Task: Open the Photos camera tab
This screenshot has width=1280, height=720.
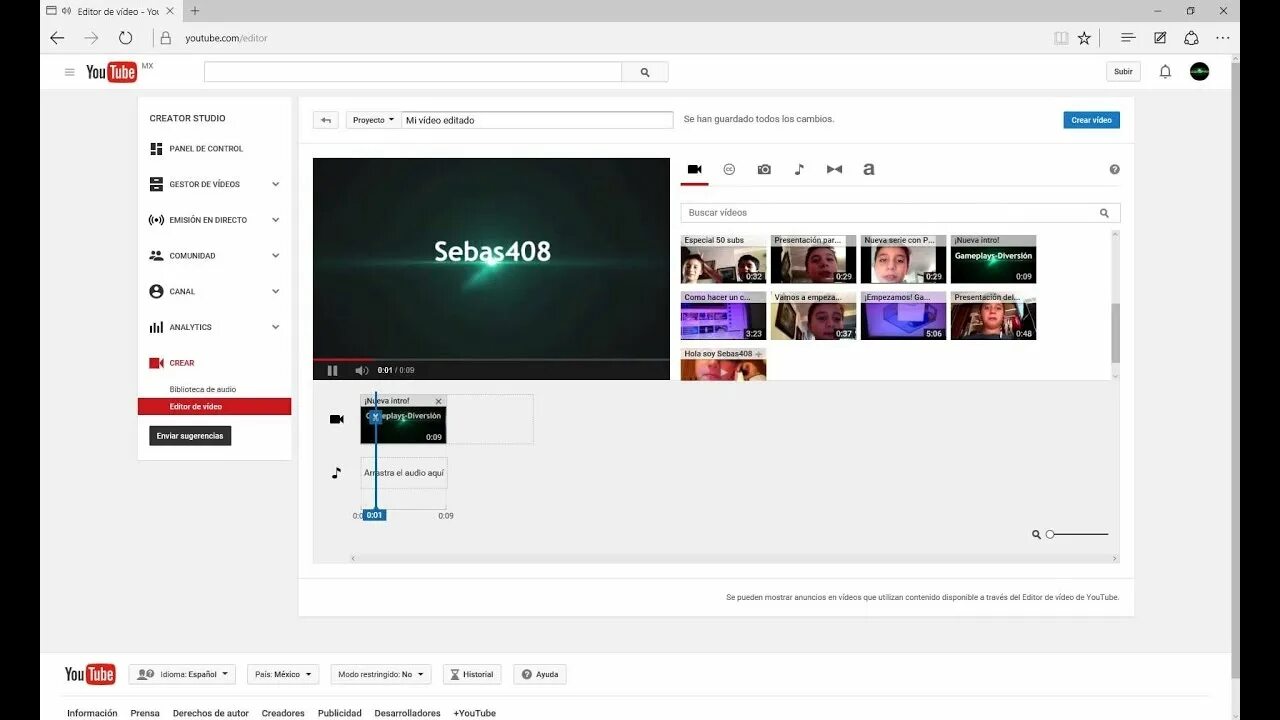Action: click(x=764, y=169)
